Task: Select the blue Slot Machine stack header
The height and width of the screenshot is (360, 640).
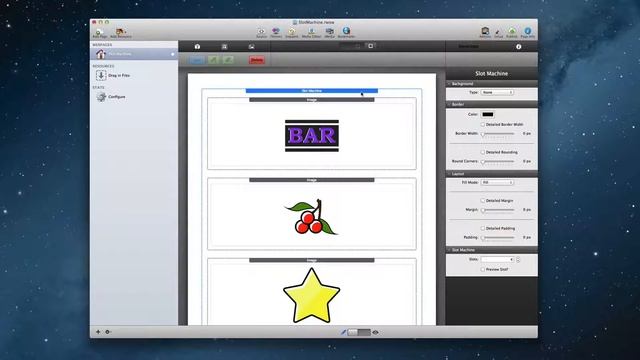Action: (311, 91)
